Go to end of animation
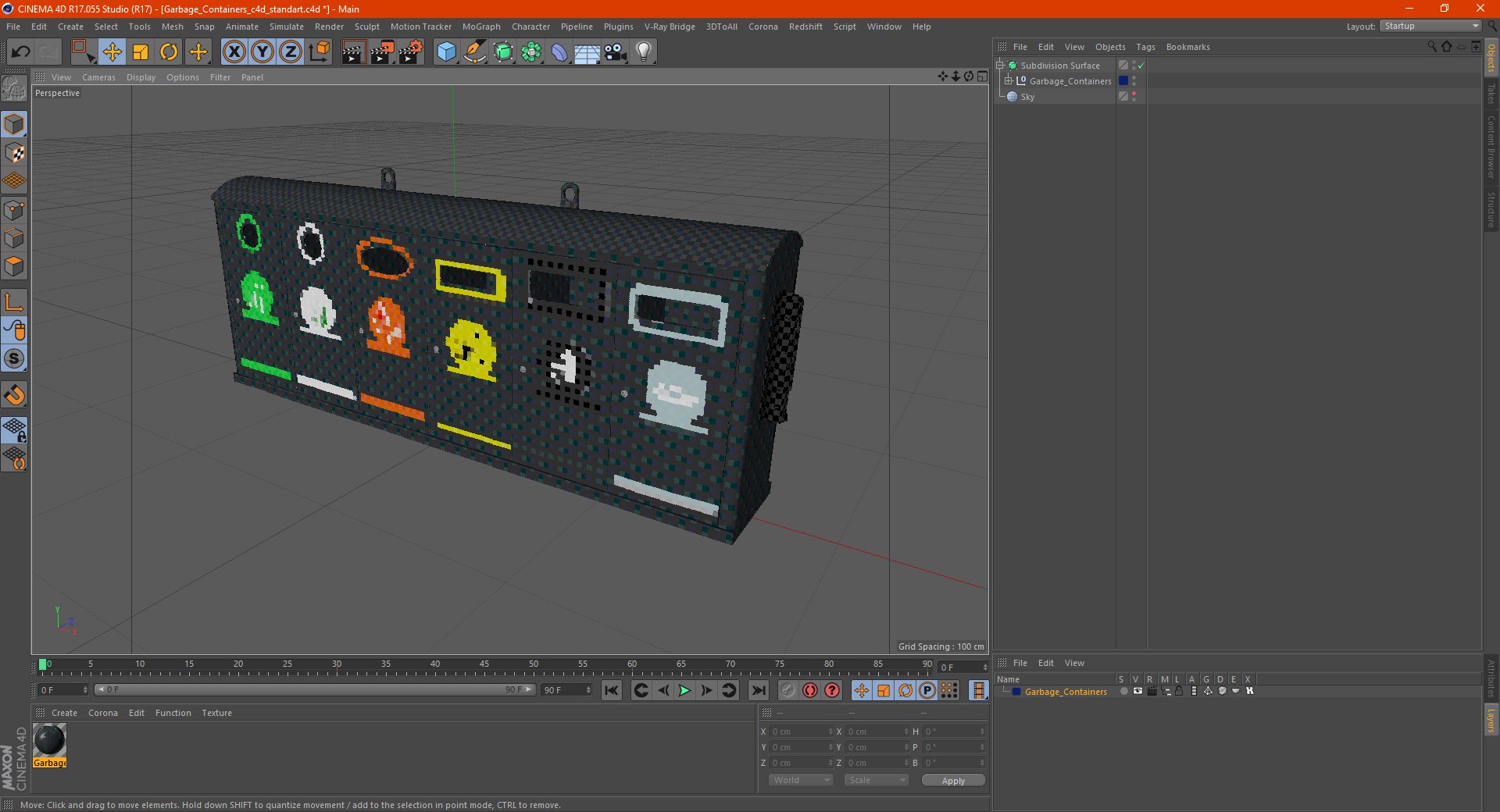This screenshot has height=812, width=1500. tap(758, 690)
